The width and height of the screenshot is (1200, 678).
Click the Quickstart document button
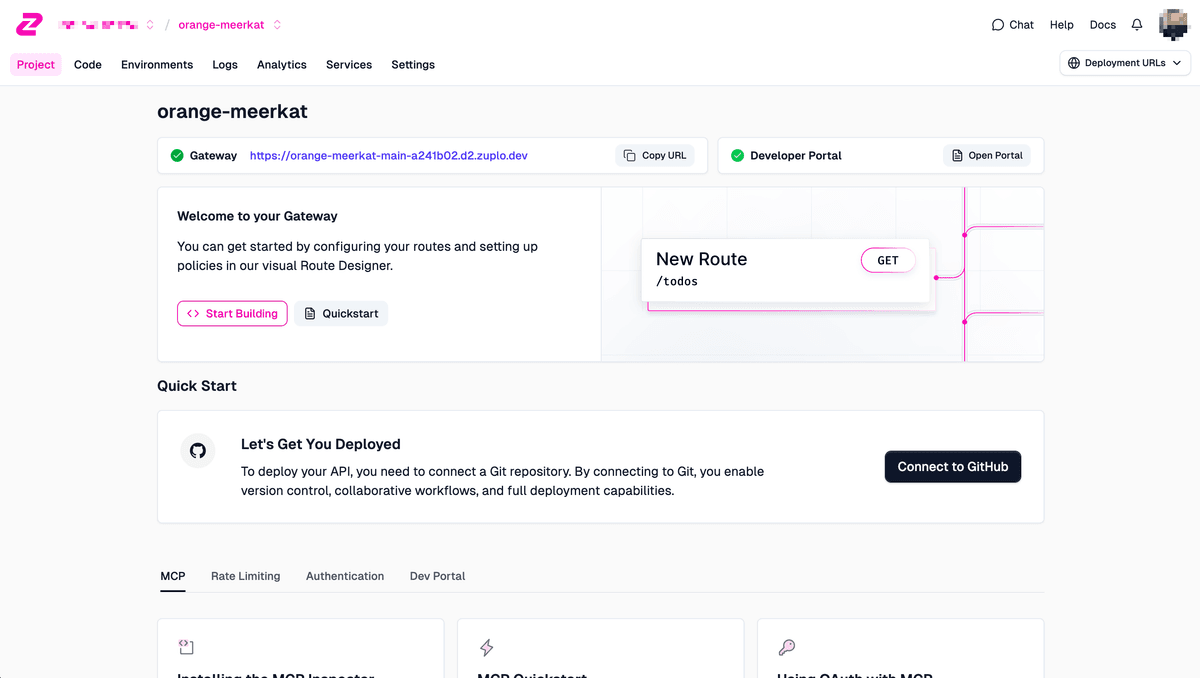pyautogui.click(x=341, y=314)
